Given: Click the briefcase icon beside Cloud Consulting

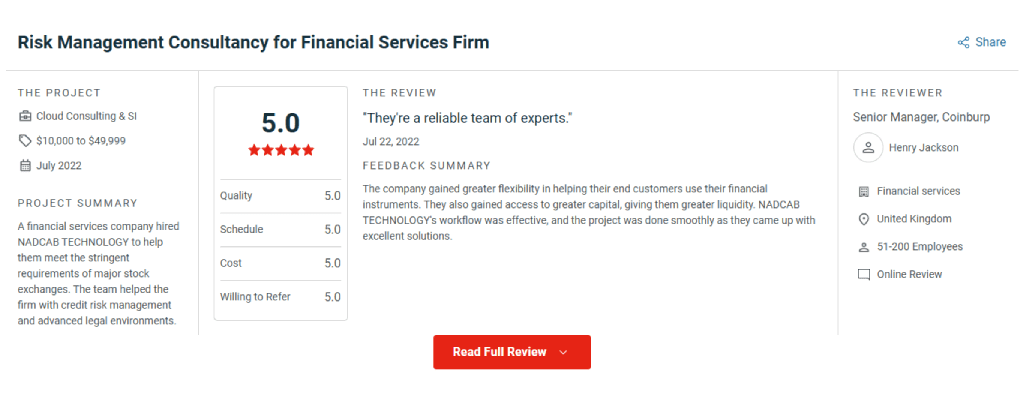Looking at the screenshot, I should pos(25,116).
